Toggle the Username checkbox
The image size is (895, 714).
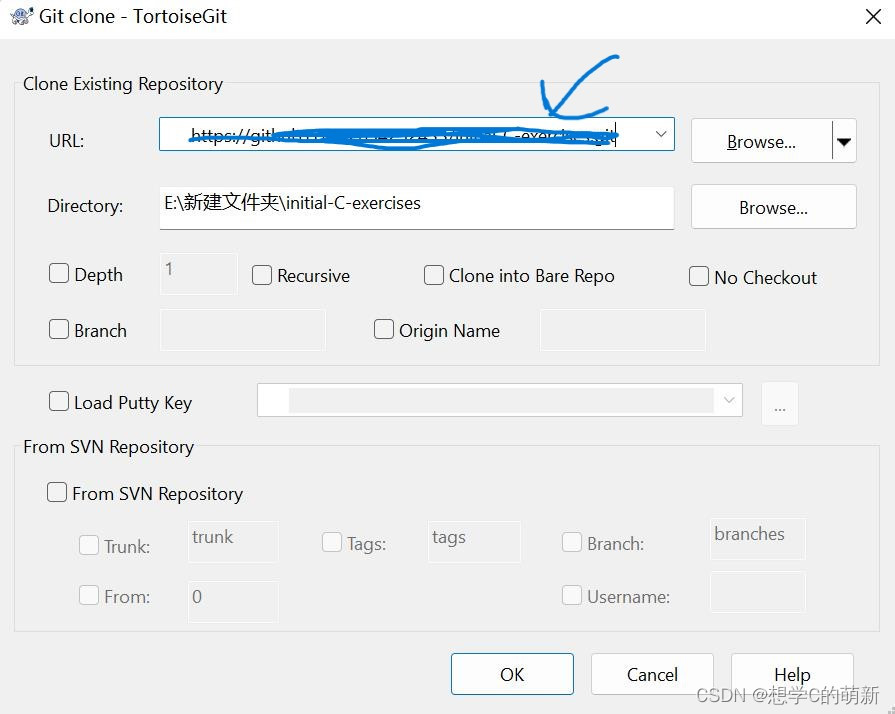tap(572, 595)
